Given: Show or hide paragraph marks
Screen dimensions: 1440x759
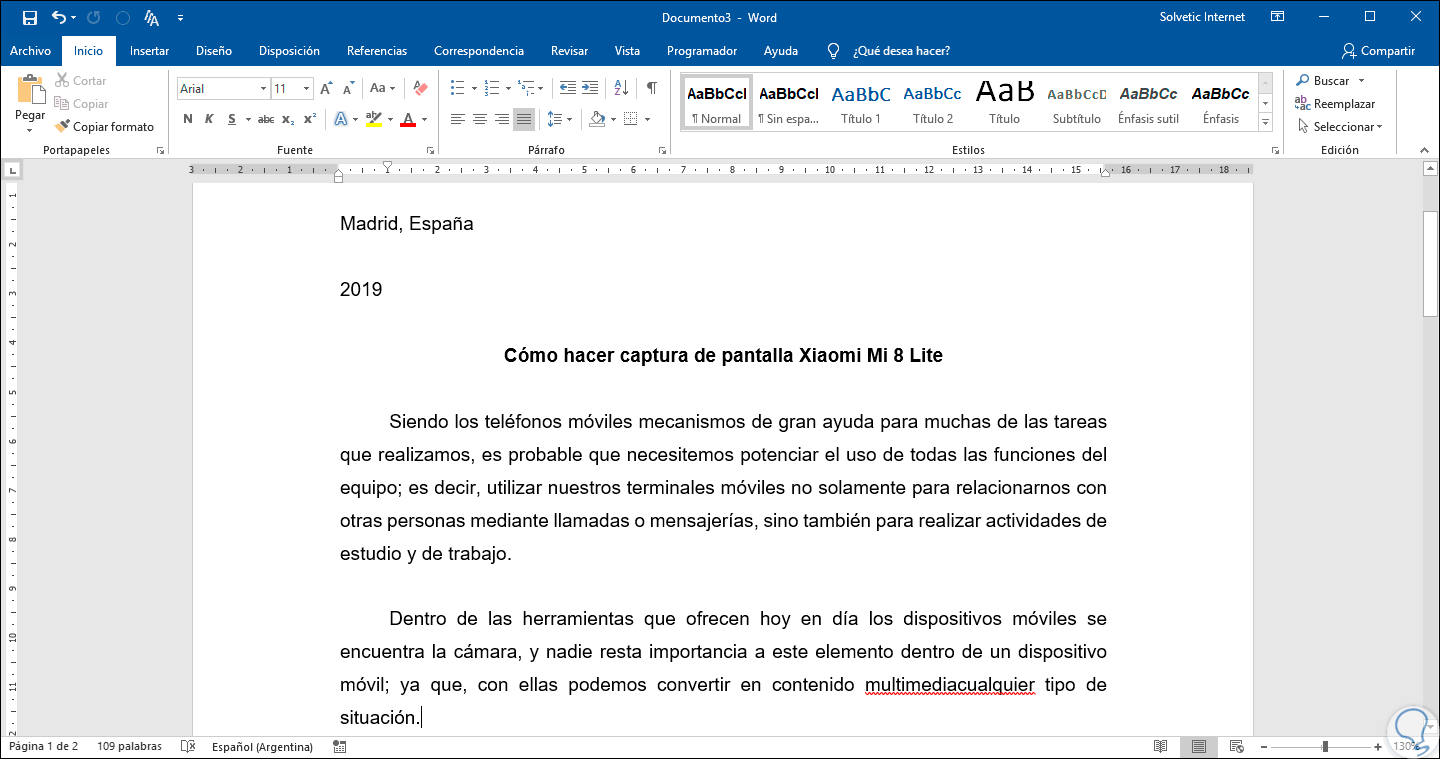Looking at the screenshot, I should [x=652, y=88].
